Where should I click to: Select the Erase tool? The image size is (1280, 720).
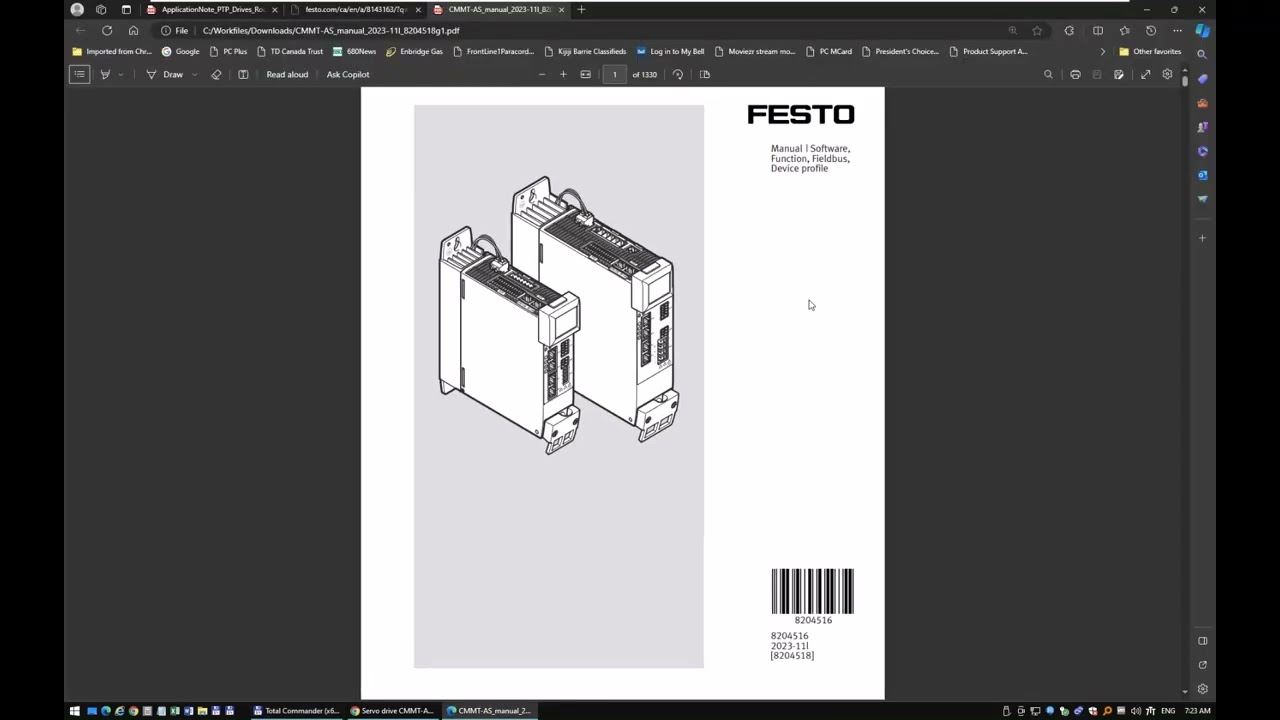[216, 74]
